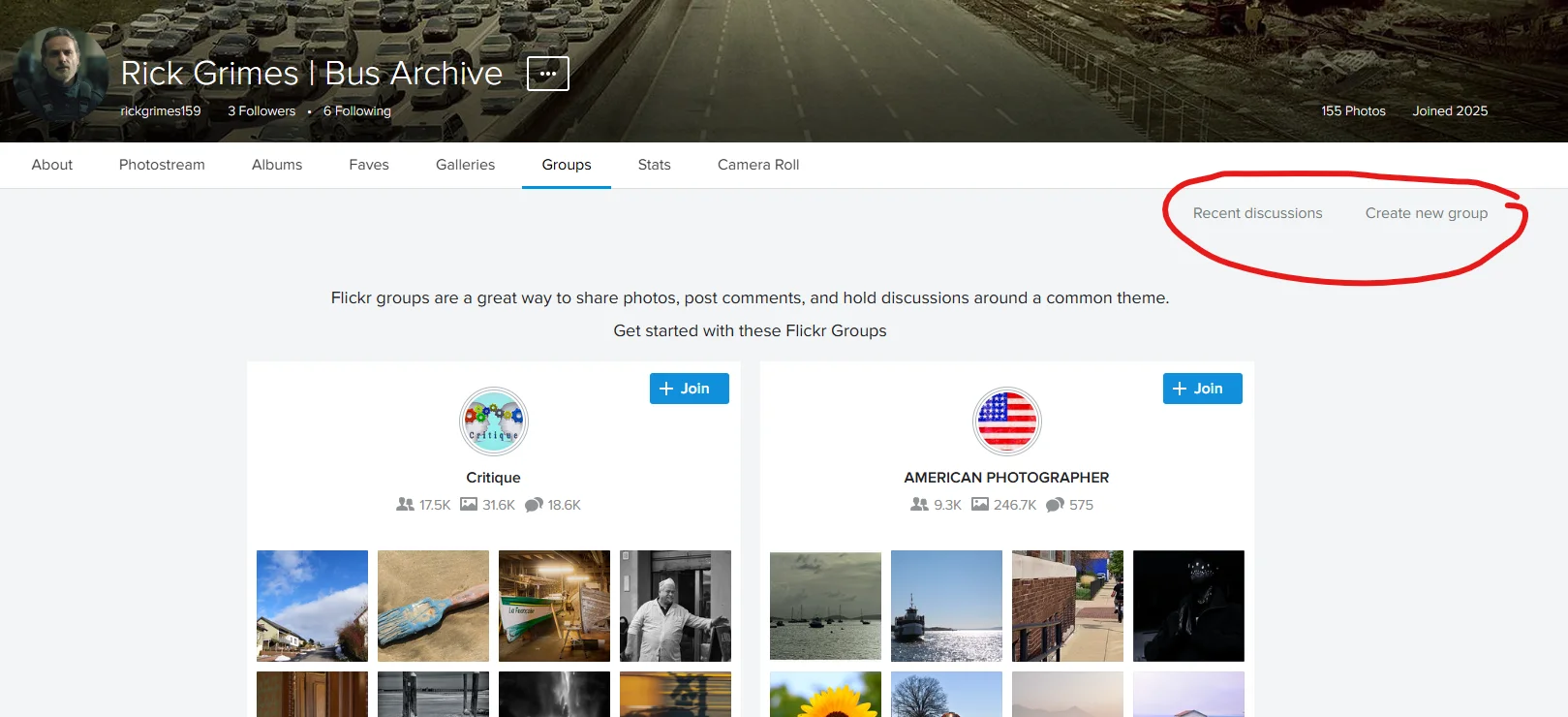Click American Photographer discussions count icon
This screenshot has width=1568, height=717.
click(x=1055, y=505)
